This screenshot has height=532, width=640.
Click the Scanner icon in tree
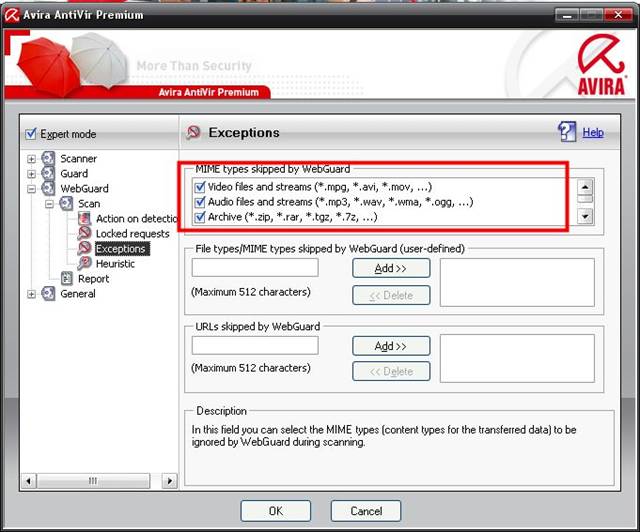[x=48, y=159]
